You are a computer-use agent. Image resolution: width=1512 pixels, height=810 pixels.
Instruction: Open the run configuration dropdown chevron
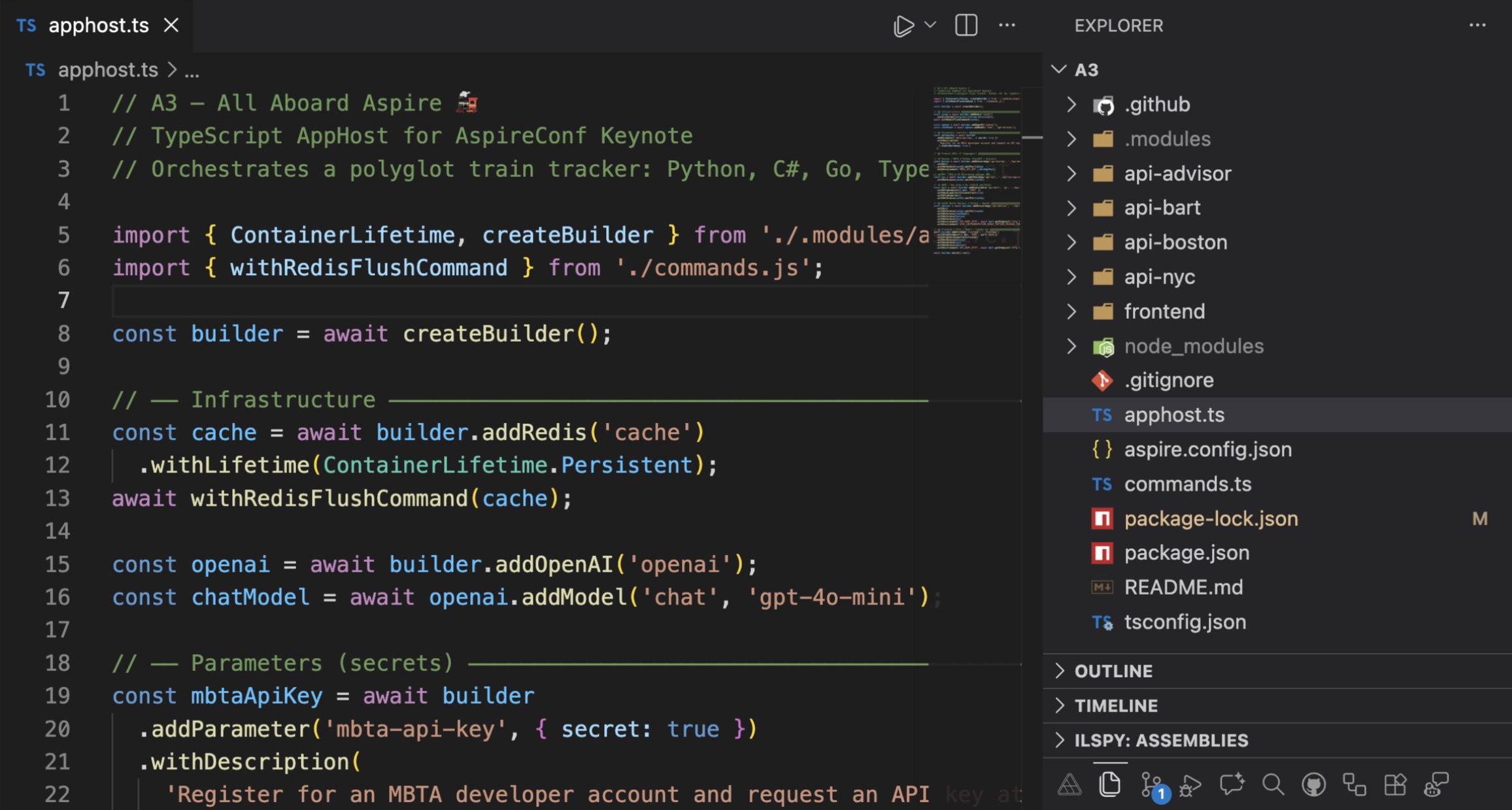click(x=930, y=25)
